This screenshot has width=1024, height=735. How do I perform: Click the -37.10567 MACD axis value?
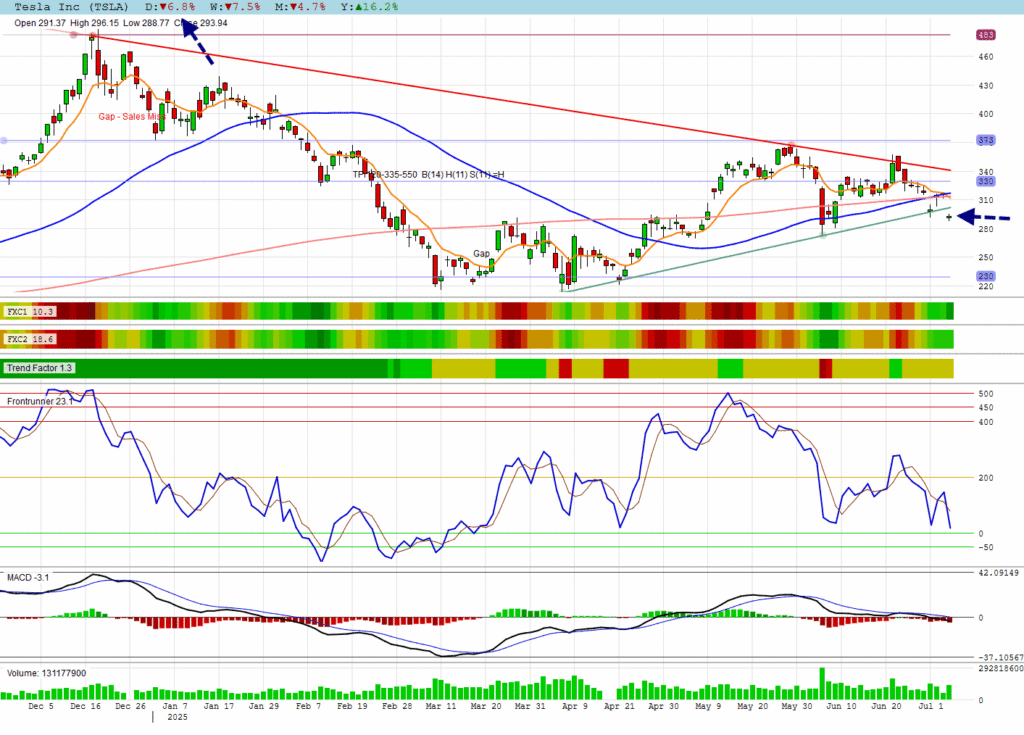pyautogui.click(x=1000, y=657)
